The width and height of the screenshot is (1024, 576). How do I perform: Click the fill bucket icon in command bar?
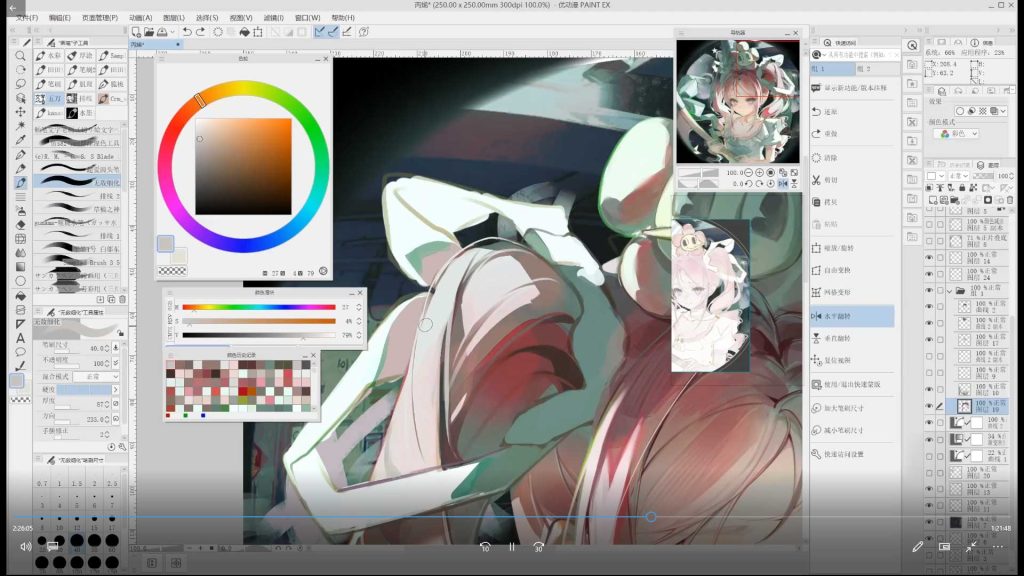[244, 32]
